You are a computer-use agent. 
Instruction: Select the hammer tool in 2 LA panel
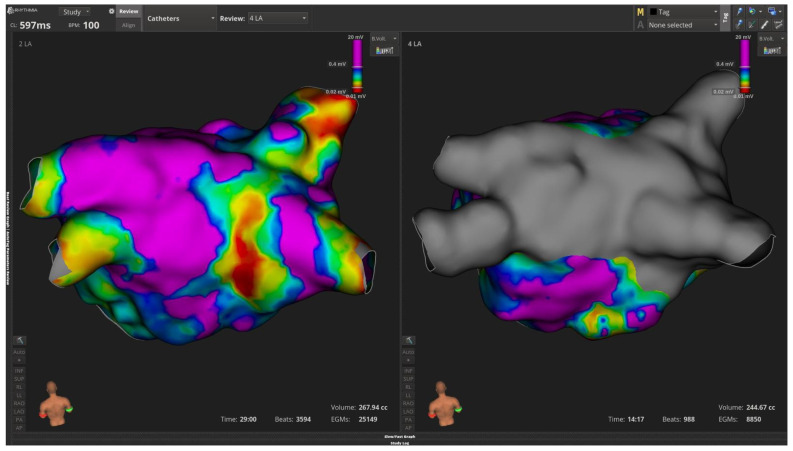19,340
